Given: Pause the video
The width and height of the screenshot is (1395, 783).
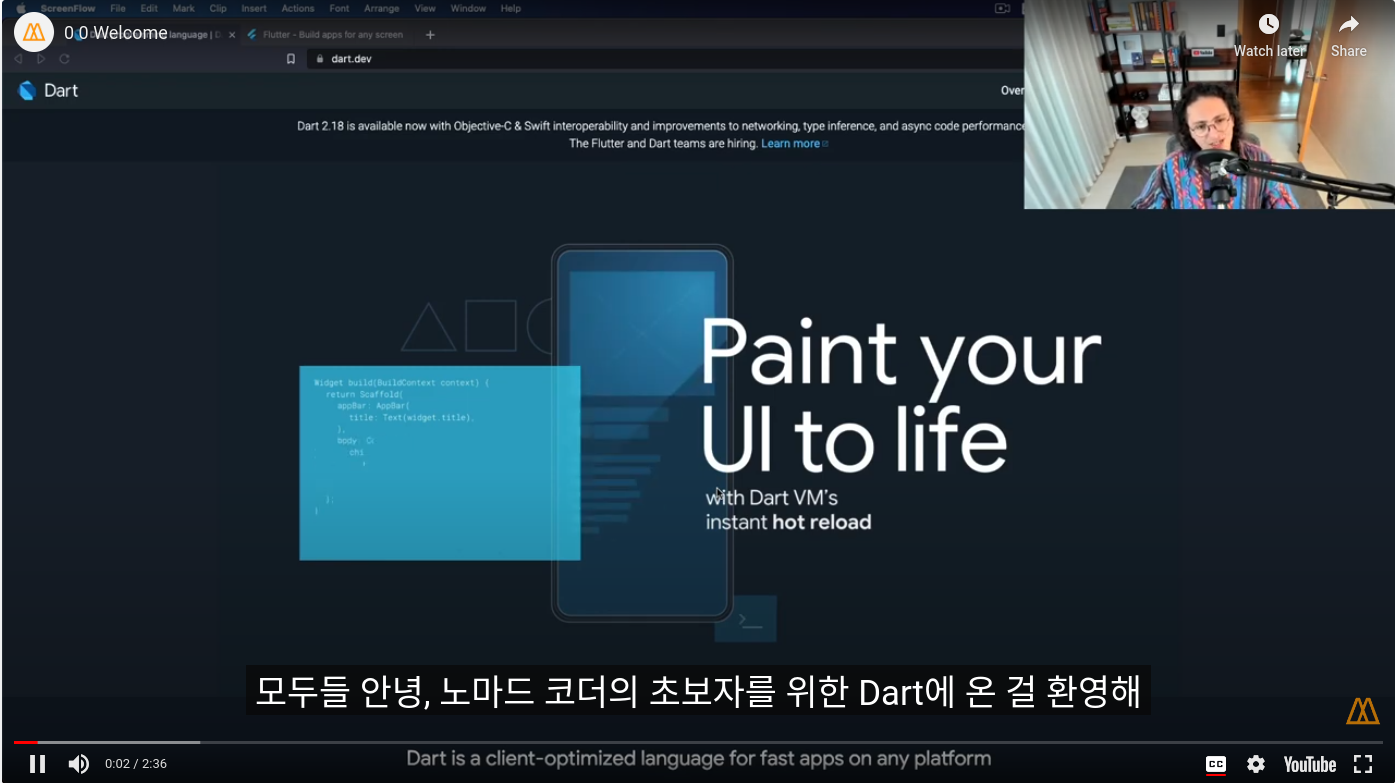Looking at the screenshot, I should click(x=37, y=764).
